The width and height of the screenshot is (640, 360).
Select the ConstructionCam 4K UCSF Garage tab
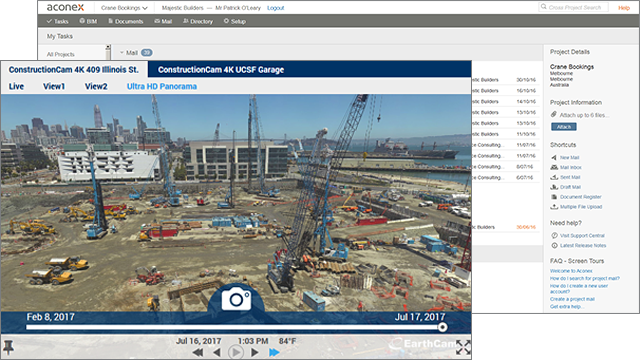click(221, 70)
